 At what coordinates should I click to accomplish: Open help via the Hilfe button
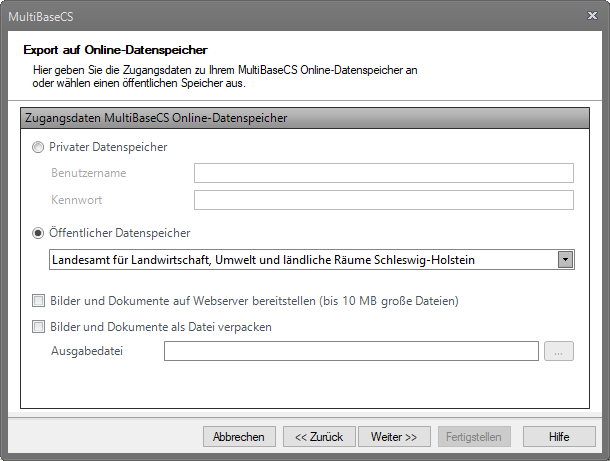coord(559,437)
